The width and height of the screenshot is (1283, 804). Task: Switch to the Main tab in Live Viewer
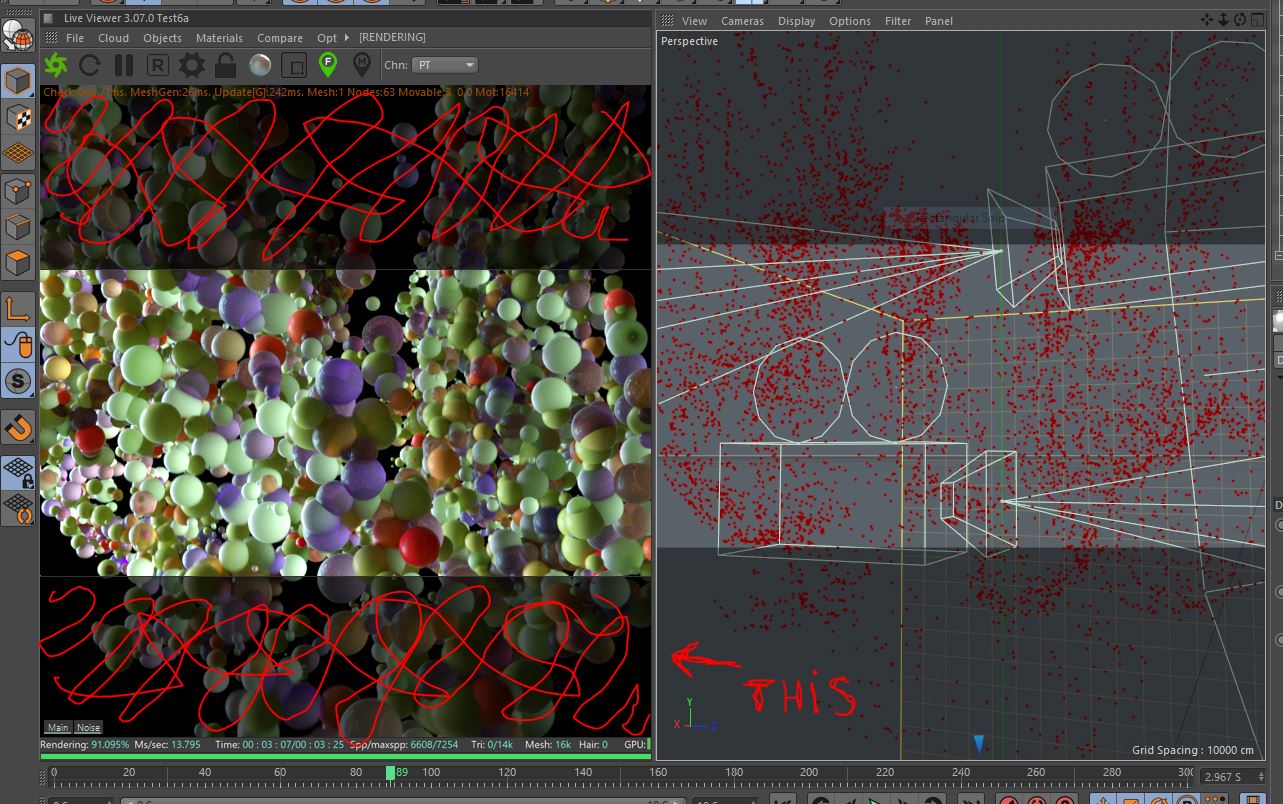click(58, 727)
